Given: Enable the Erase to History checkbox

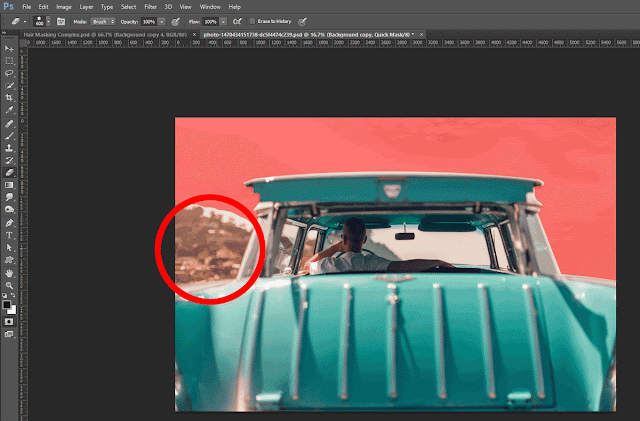Looking at the screenshot, I should coord(252,21).
